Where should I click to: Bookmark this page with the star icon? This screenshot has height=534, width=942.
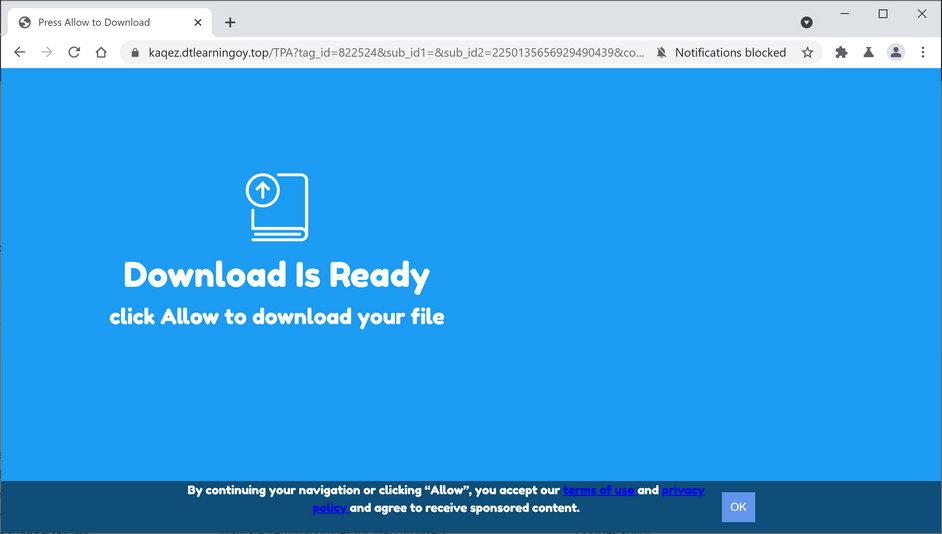click(807, 52)
